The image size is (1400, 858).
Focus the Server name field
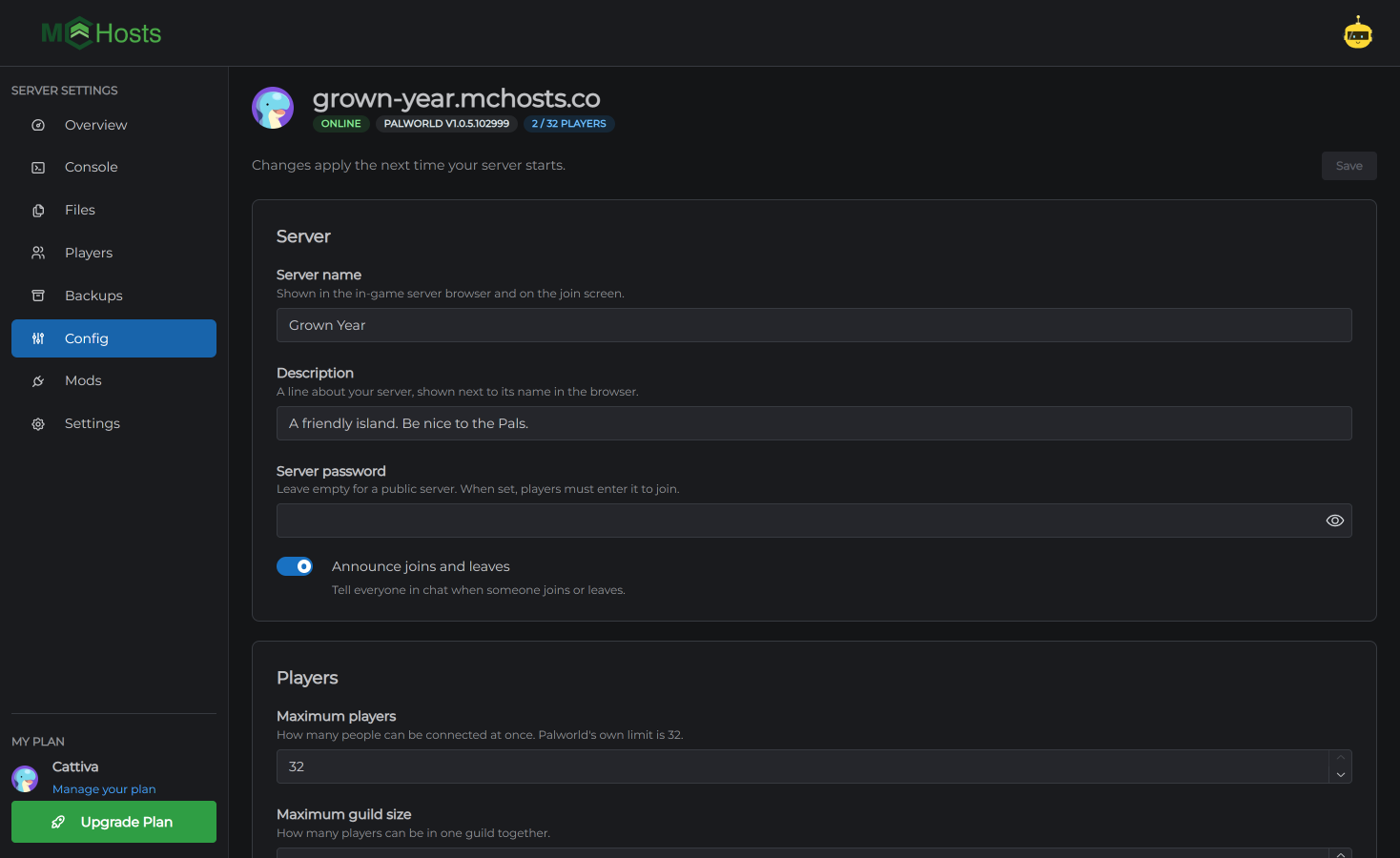813,325
